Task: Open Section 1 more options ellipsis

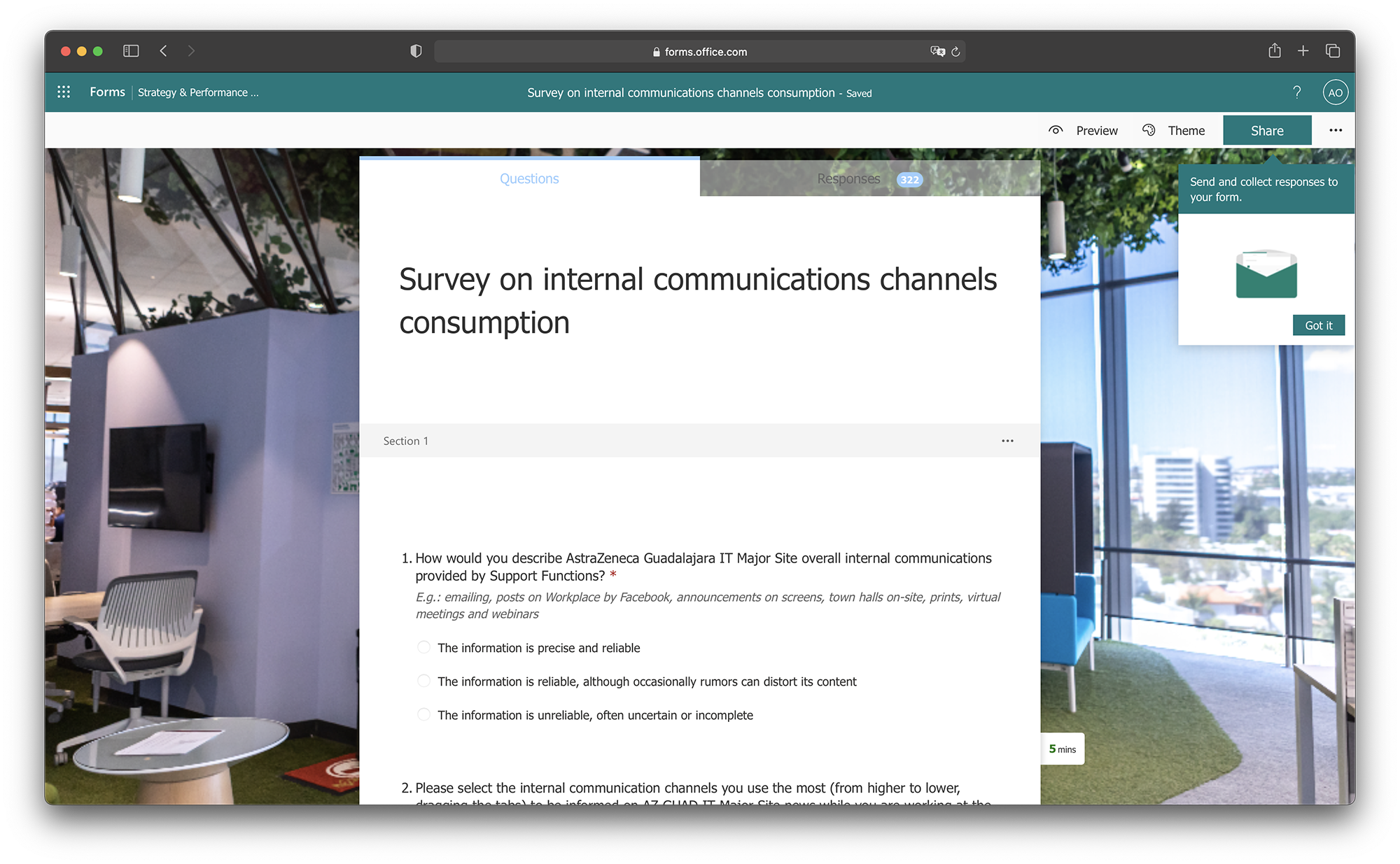Action: click(1007, 441)
